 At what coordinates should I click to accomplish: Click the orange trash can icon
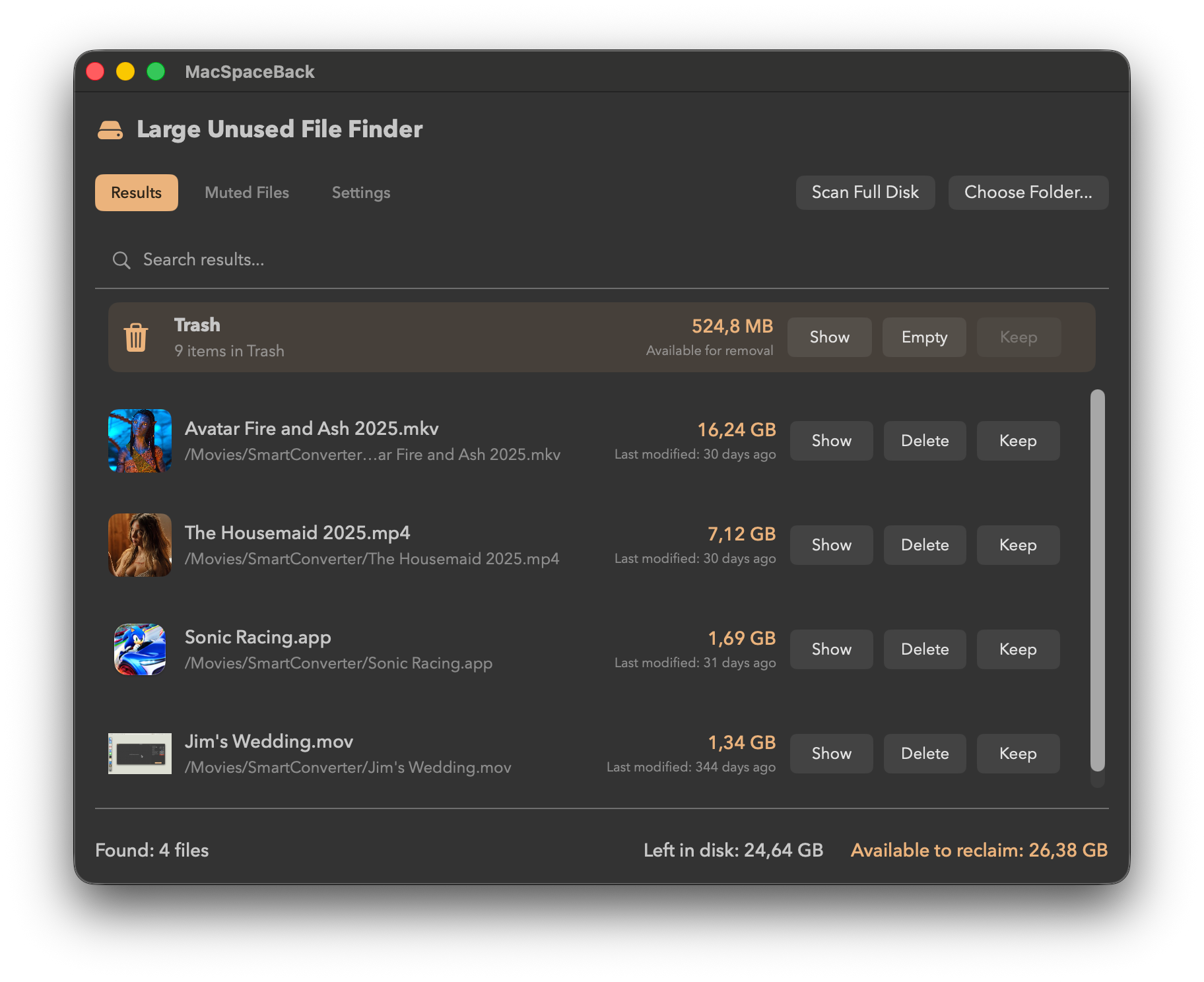[x=136, y=337]
